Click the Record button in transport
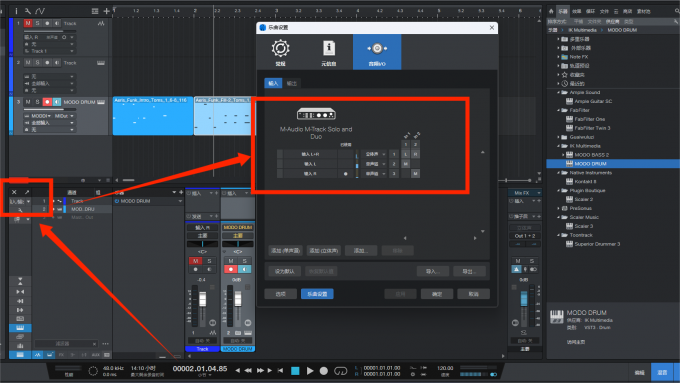 coord(324,371)
